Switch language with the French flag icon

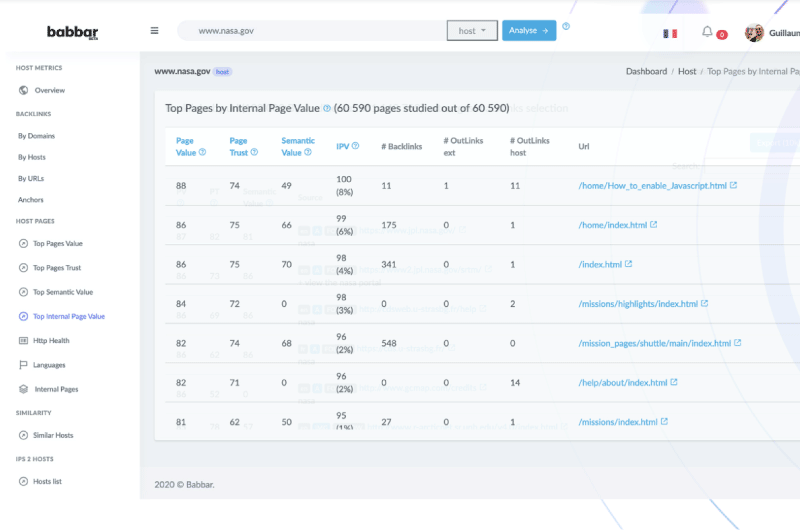[x=670, y=34]
